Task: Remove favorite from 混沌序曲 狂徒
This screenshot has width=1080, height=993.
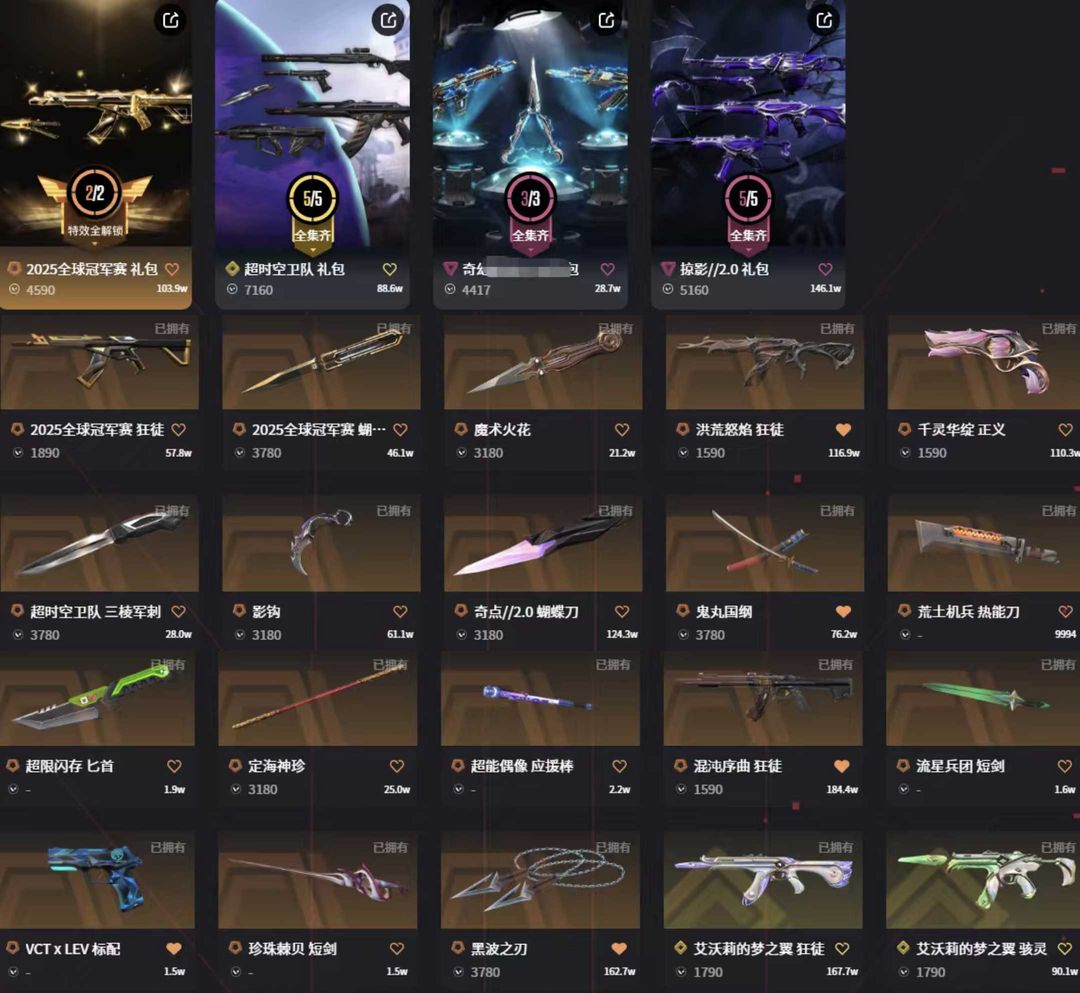Action: click(841, 766)
